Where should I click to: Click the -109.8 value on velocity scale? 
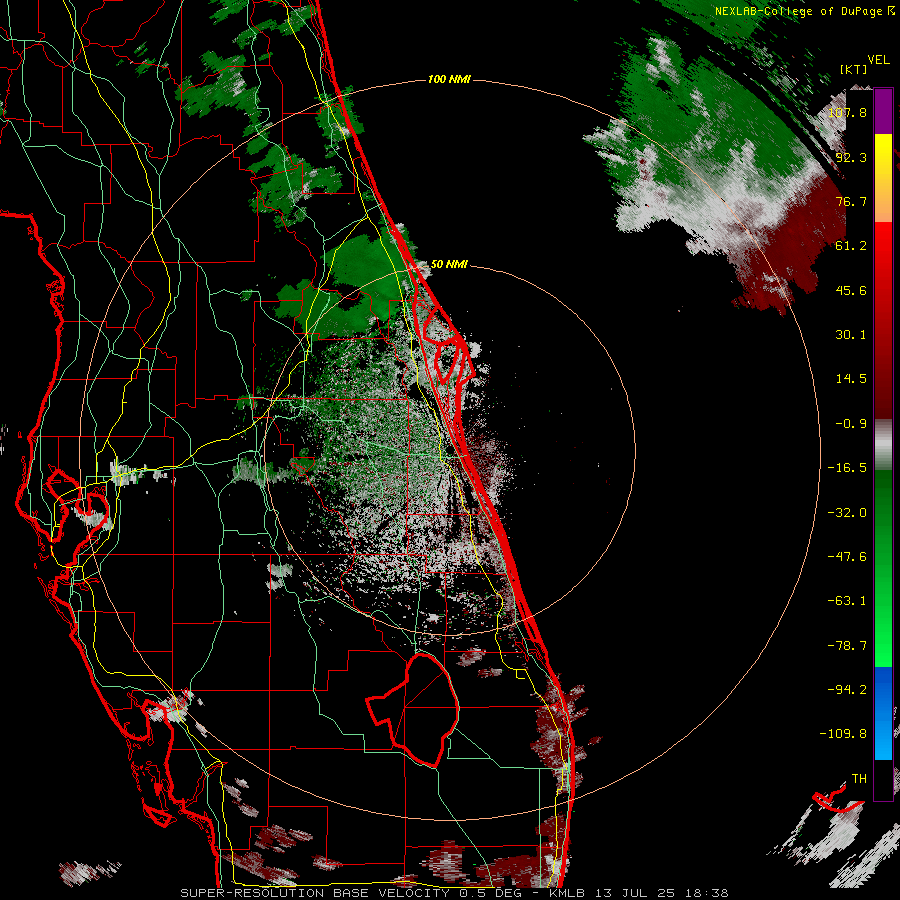[843, 734]
